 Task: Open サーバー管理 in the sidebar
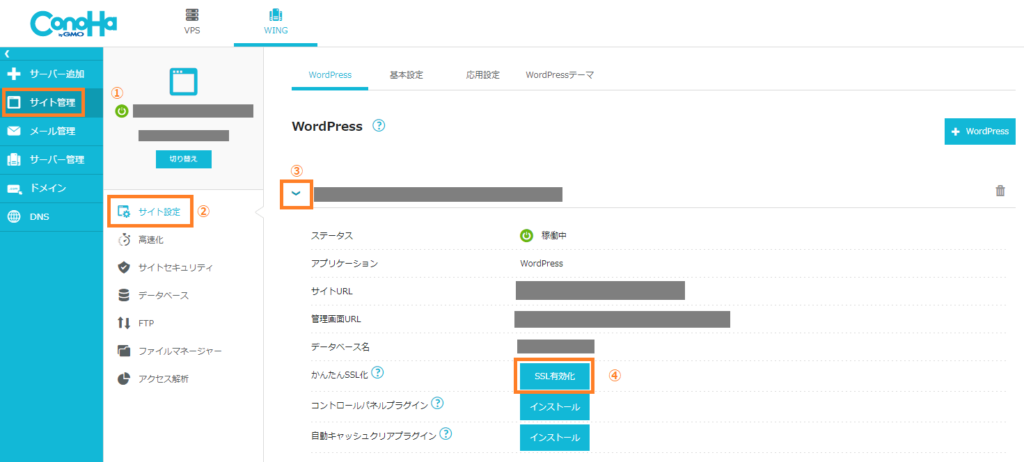[x=52, y=159]
